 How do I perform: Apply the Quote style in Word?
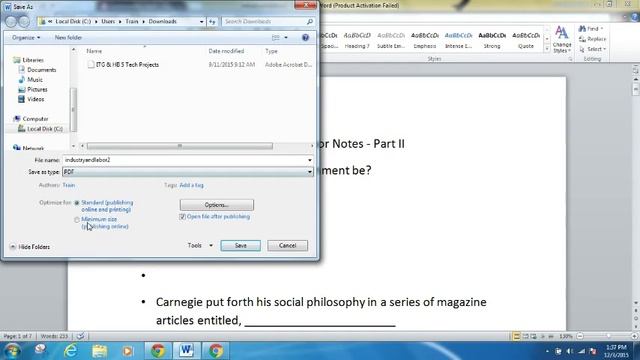click(x=526, y=40)
